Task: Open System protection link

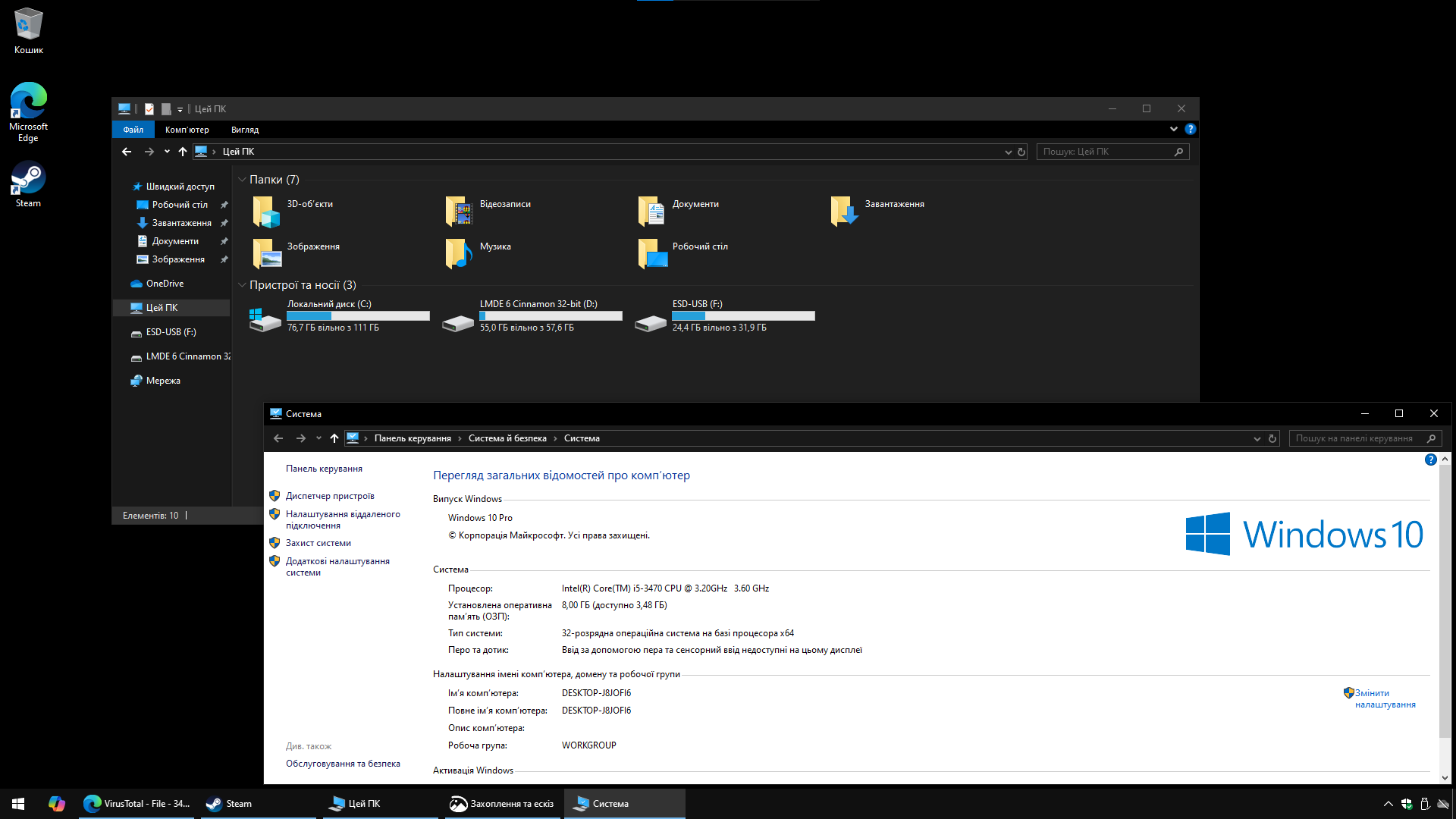Action: [318, 543]
